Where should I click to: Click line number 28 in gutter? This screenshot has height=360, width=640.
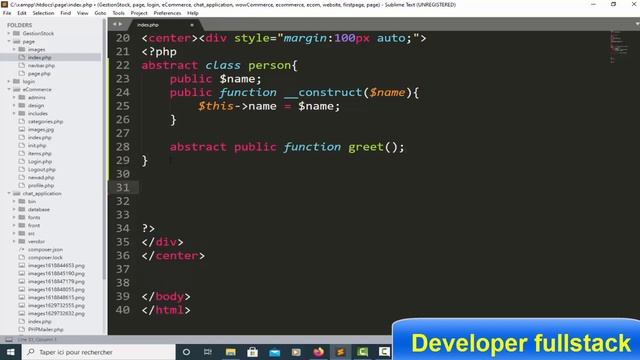click(x=122, y=147)
